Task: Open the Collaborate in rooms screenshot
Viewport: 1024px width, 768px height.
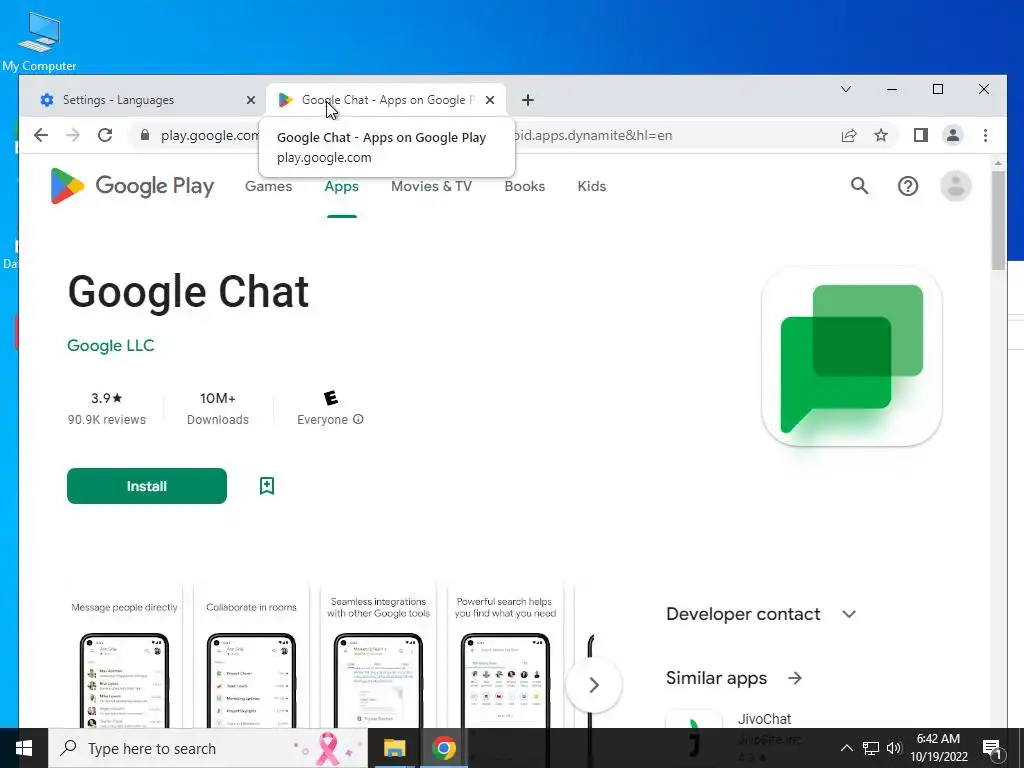Action: 251,656
